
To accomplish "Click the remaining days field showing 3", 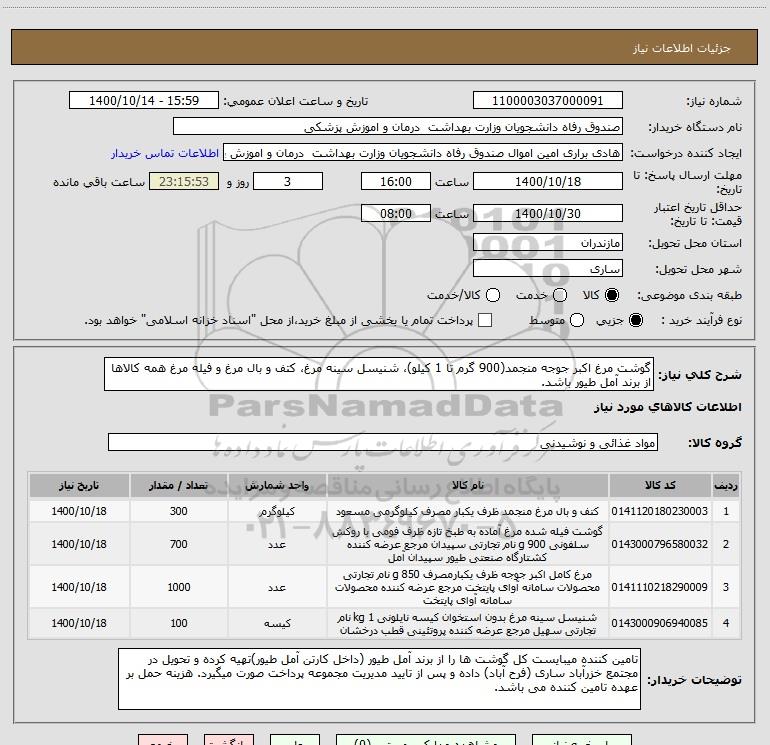I will [x=288, y=181].
